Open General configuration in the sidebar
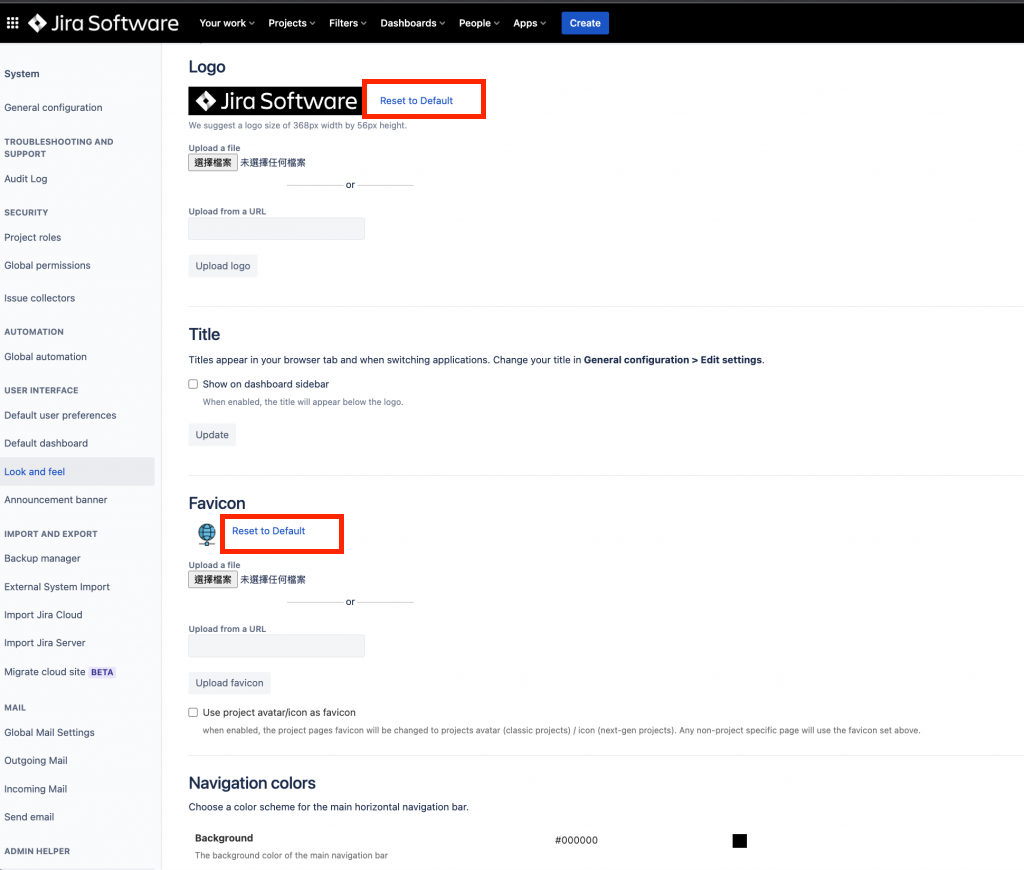Screen dimensions: 1024x870 53,108
